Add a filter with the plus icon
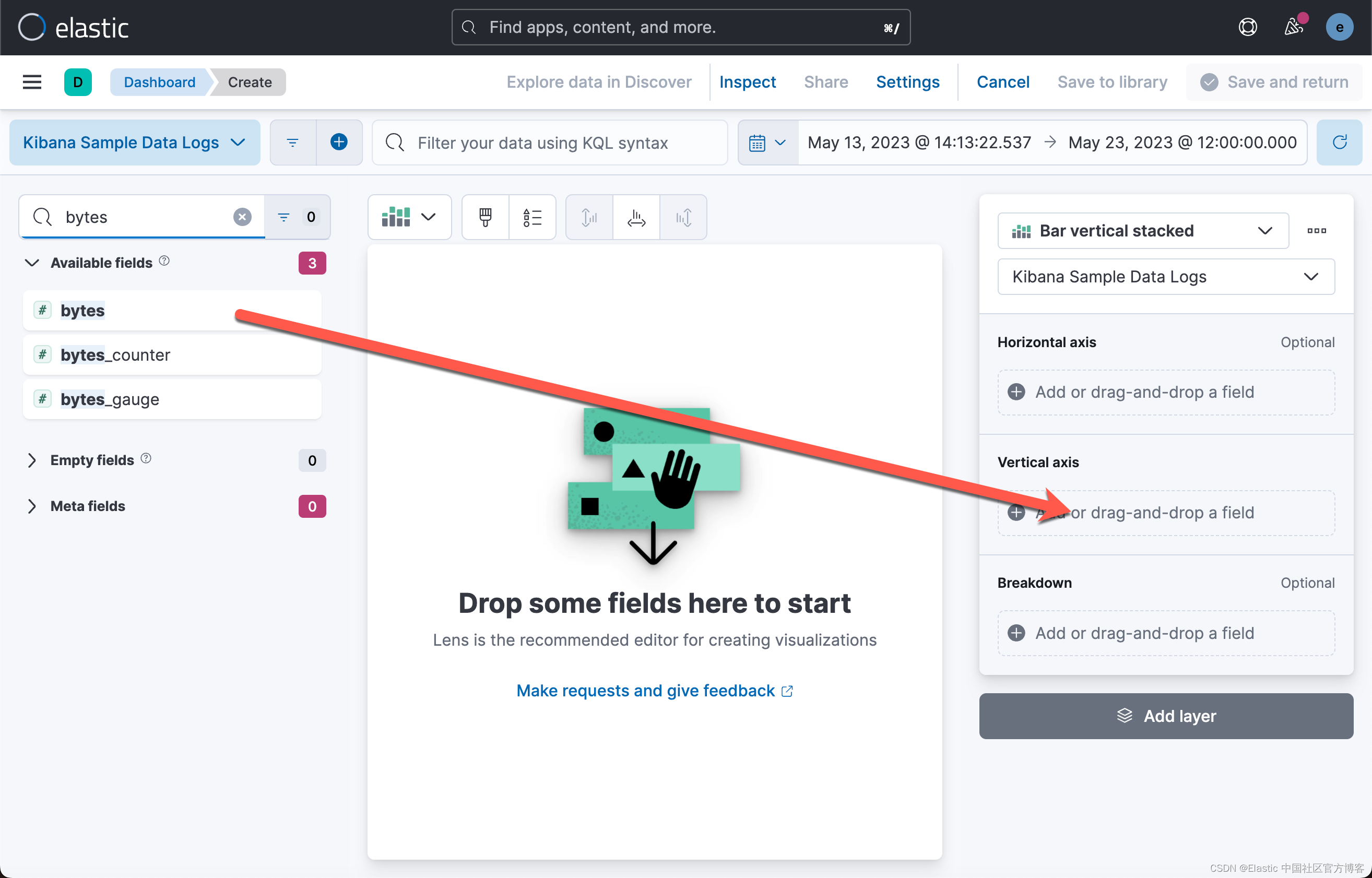The height and width of the screenshot is (878, 1372). 339,143
